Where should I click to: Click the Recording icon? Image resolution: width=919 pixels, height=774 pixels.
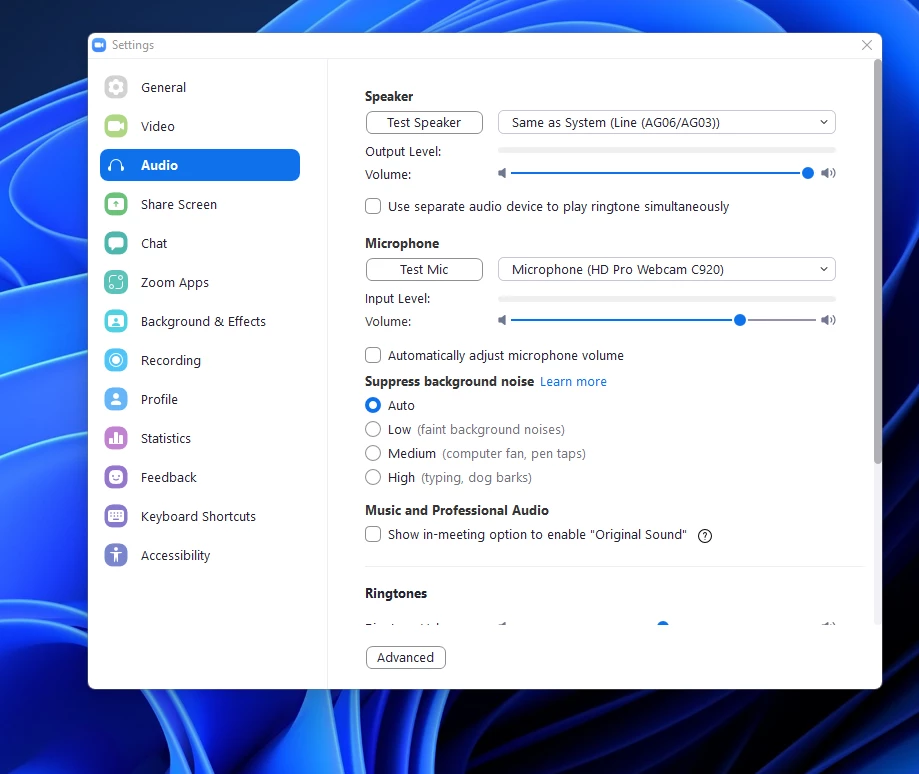click(x=116, y=360)
